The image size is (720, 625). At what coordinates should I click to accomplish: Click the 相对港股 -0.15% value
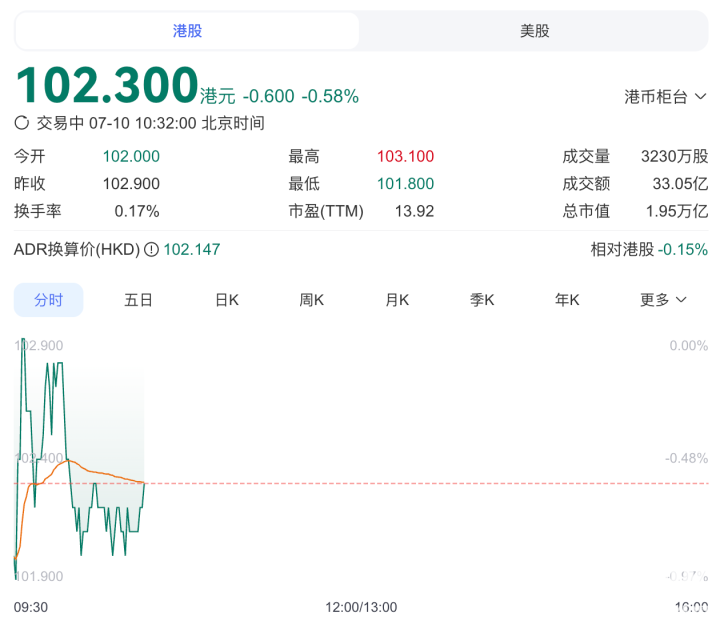pyautogui.click(x=682, y=249)
